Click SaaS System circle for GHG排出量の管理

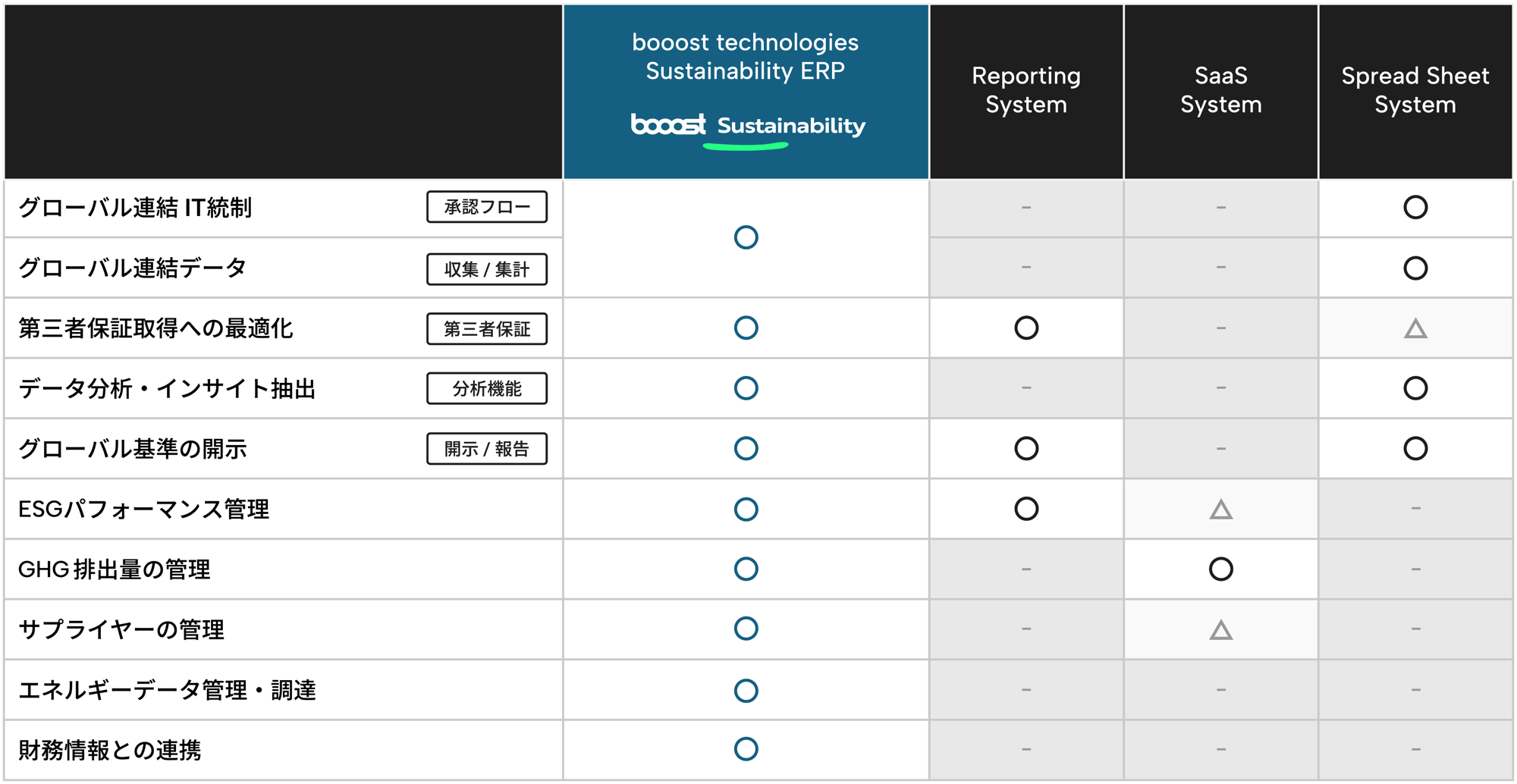point(1221,569)
